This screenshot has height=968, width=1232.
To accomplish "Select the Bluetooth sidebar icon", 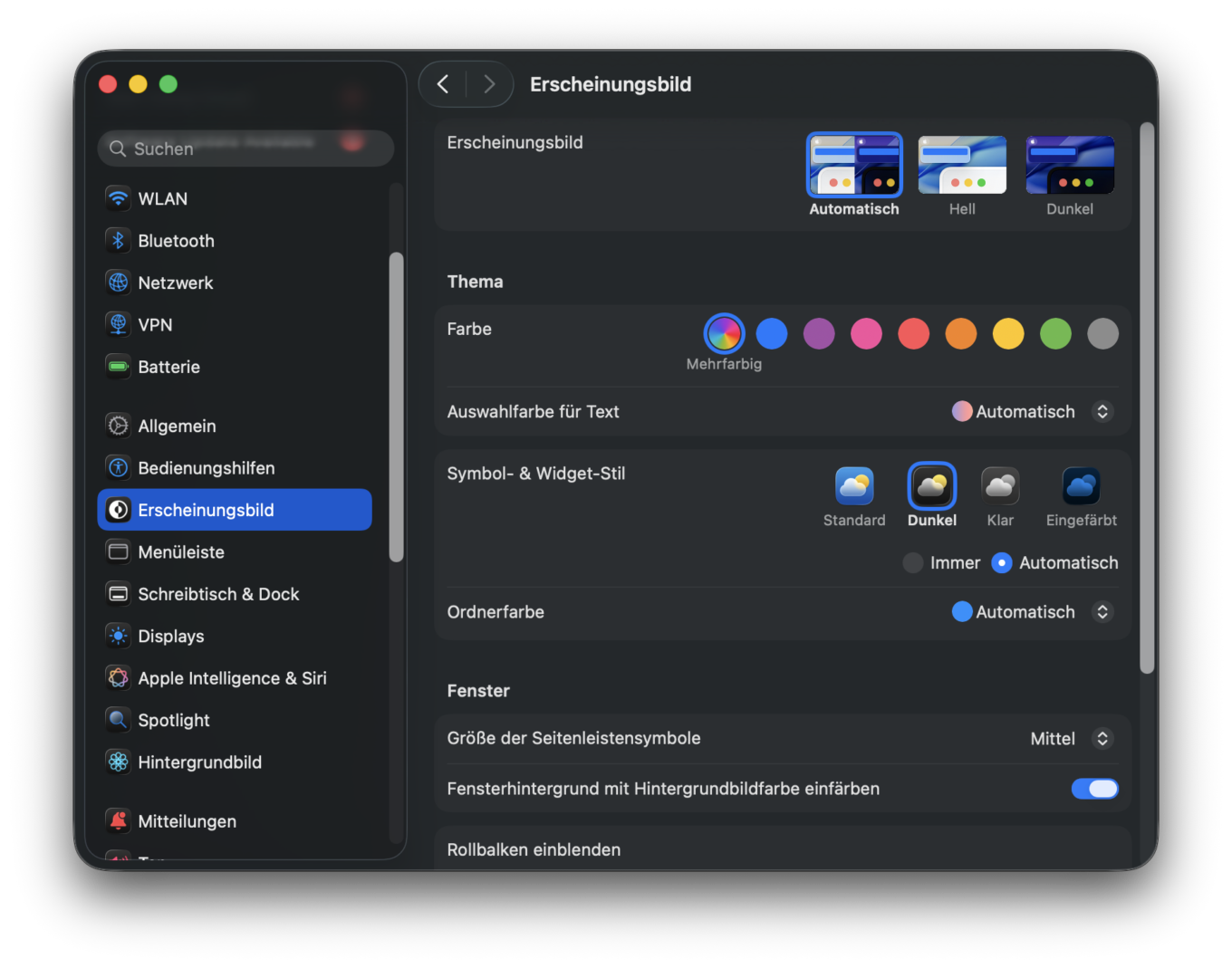I will click(119, 240).
